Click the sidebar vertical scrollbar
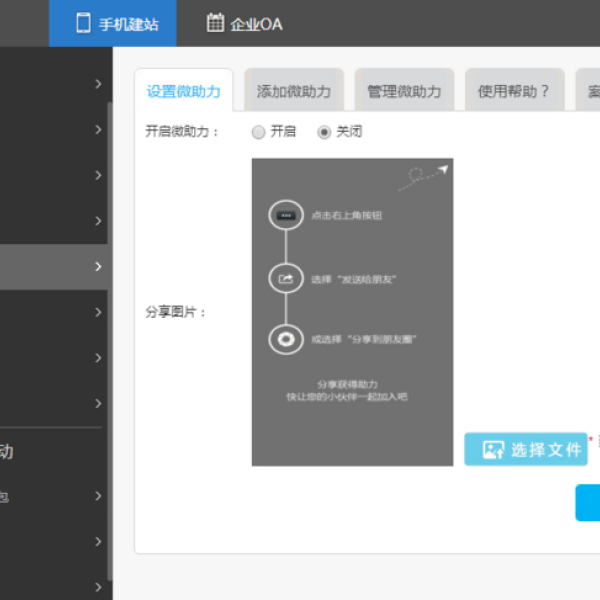The width and height of the screenshot is (600, 600). coord(109,300)
